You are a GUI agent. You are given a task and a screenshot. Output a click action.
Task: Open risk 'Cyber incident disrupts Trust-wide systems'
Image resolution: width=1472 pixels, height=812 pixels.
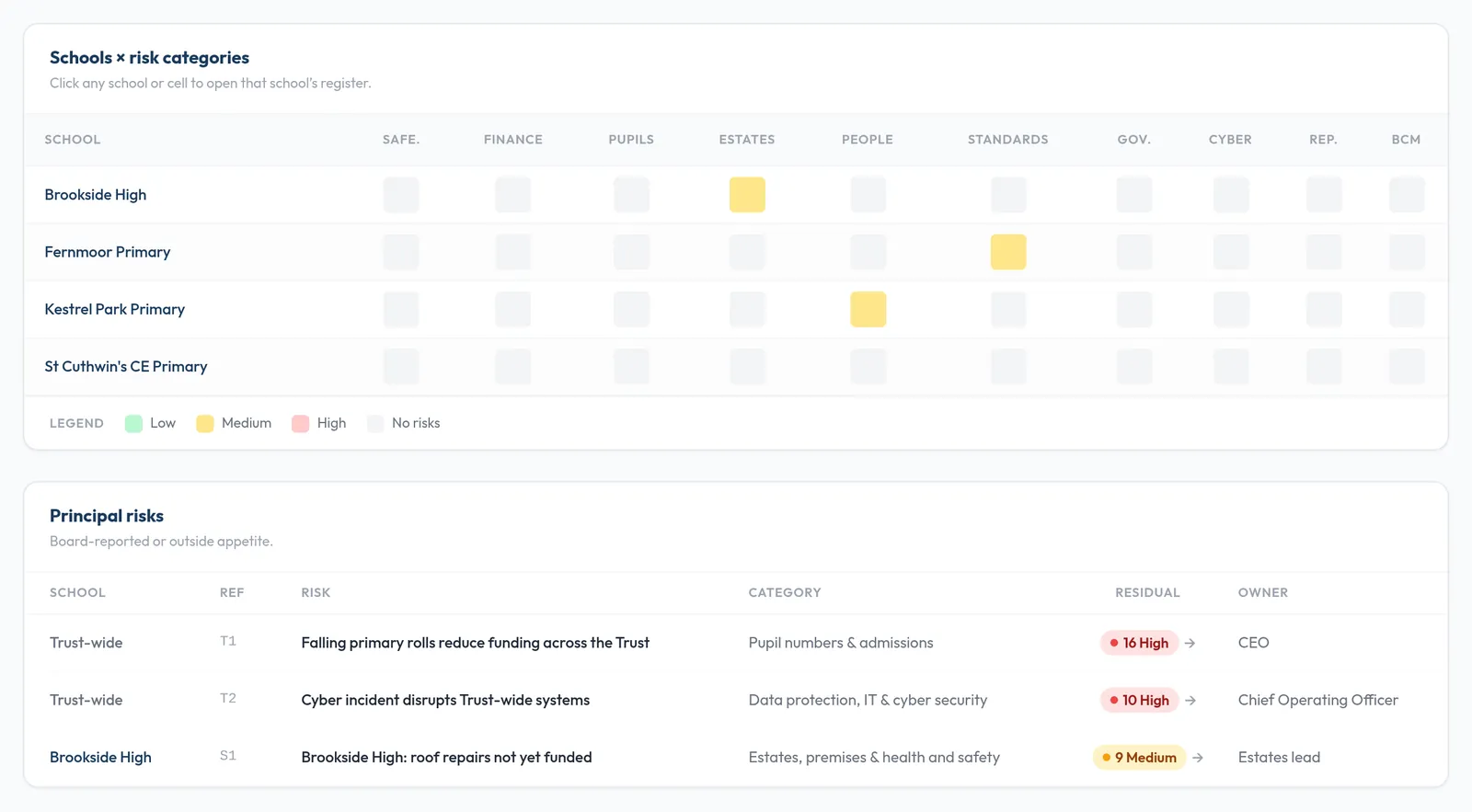tap(445, 700)
